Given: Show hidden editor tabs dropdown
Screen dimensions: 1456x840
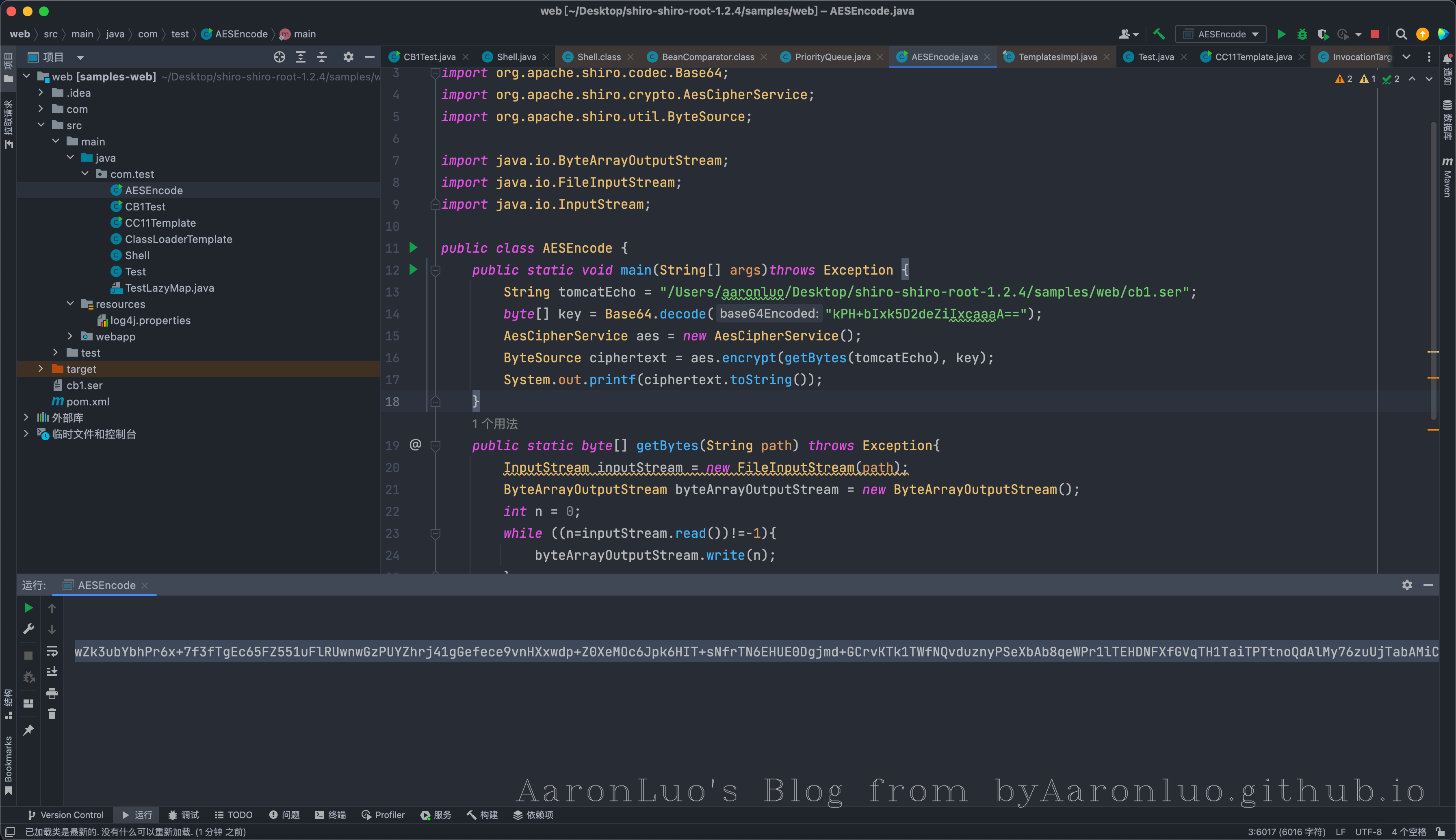Looking at the screenshot, I should pyautogui.click(x=1406, y=56).
